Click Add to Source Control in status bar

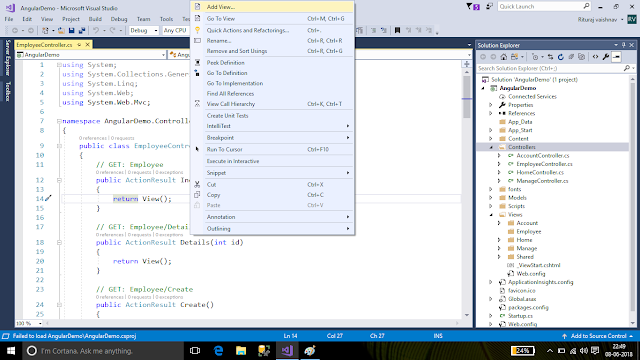point(598,336)
